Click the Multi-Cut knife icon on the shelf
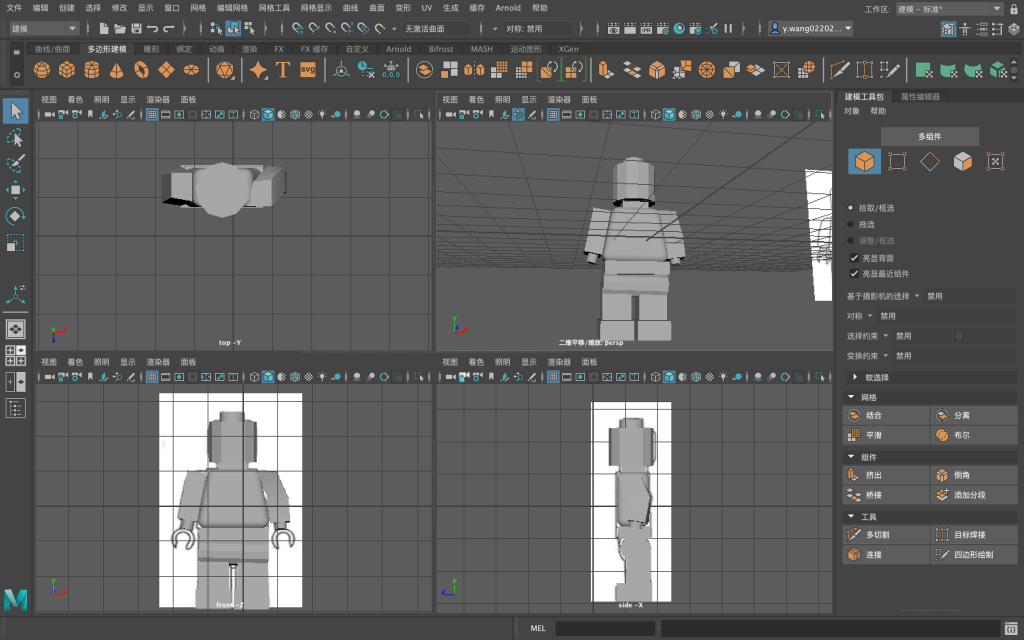Image resolution: width=1024 pixels, height=640 pixels. [x=839, y=70]
